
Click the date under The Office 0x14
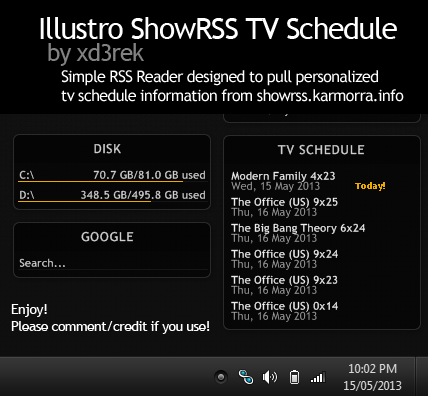[274, 316]
